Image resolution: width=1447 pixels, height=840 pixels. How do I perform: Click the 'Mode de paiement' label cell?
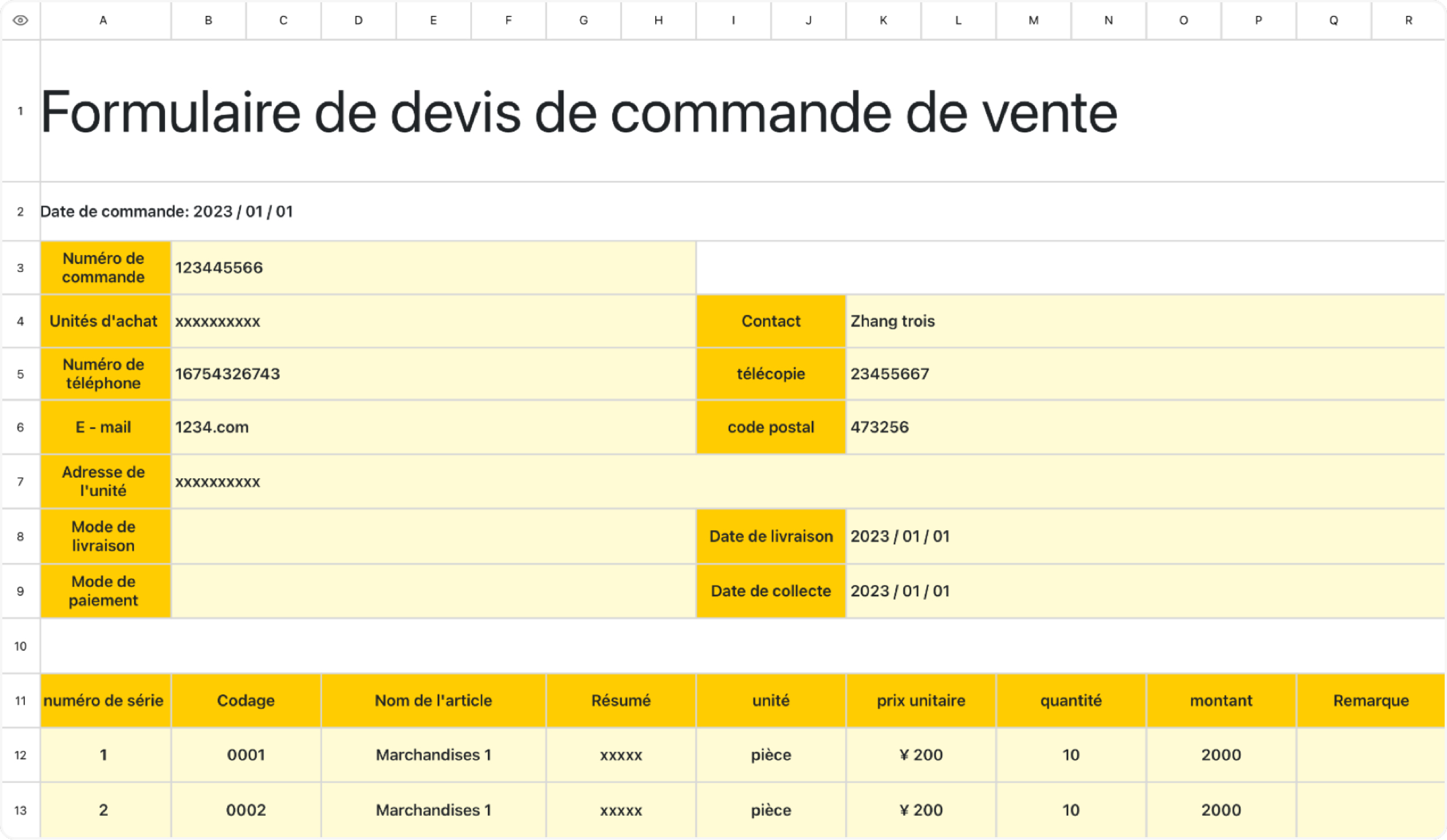[x=106, y=591]
